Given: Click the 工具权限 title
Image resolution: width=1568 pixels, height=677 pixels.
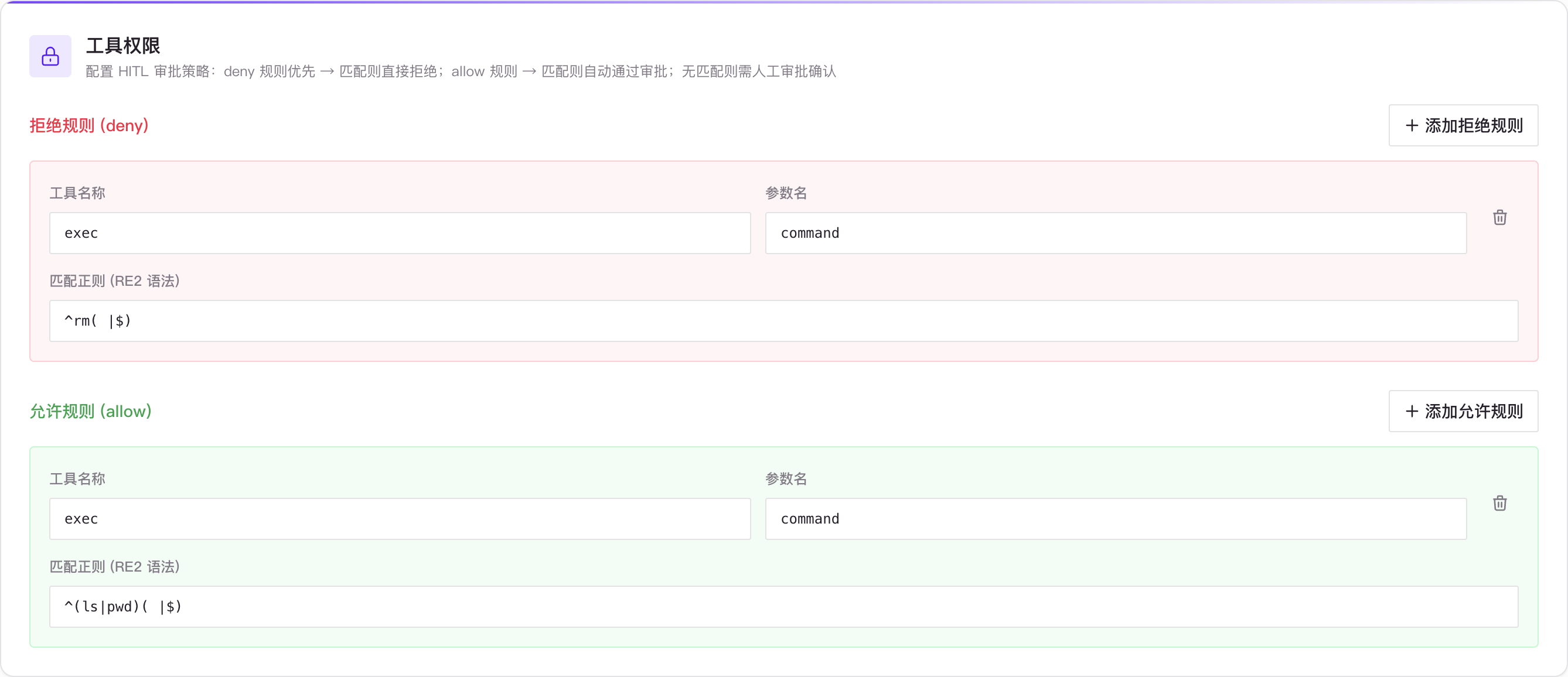Looking at the screenshot, I should tap(123, 46).
